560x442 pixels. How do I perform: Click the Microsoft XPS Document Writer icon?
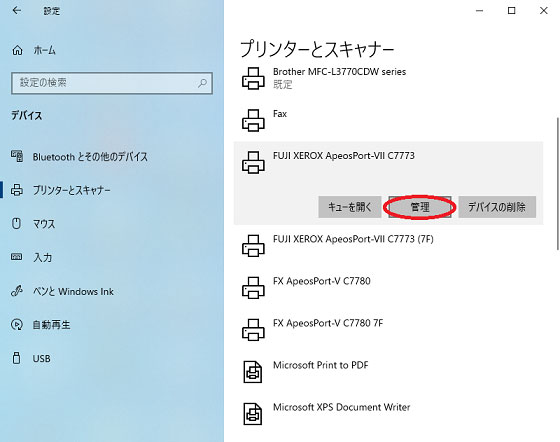pos(253,414)
